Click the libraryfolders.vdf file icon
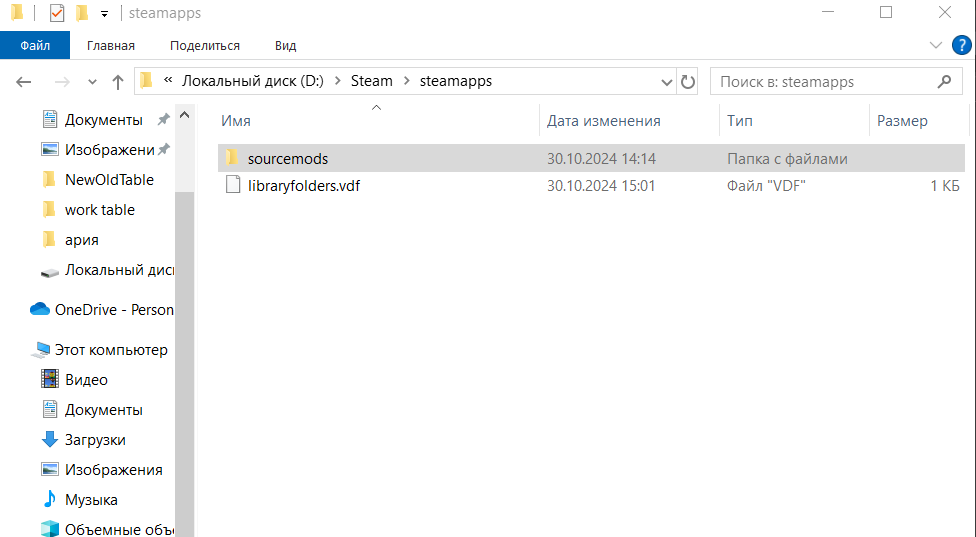This screenshot has width=976, height=537. (x=233, y=185)
